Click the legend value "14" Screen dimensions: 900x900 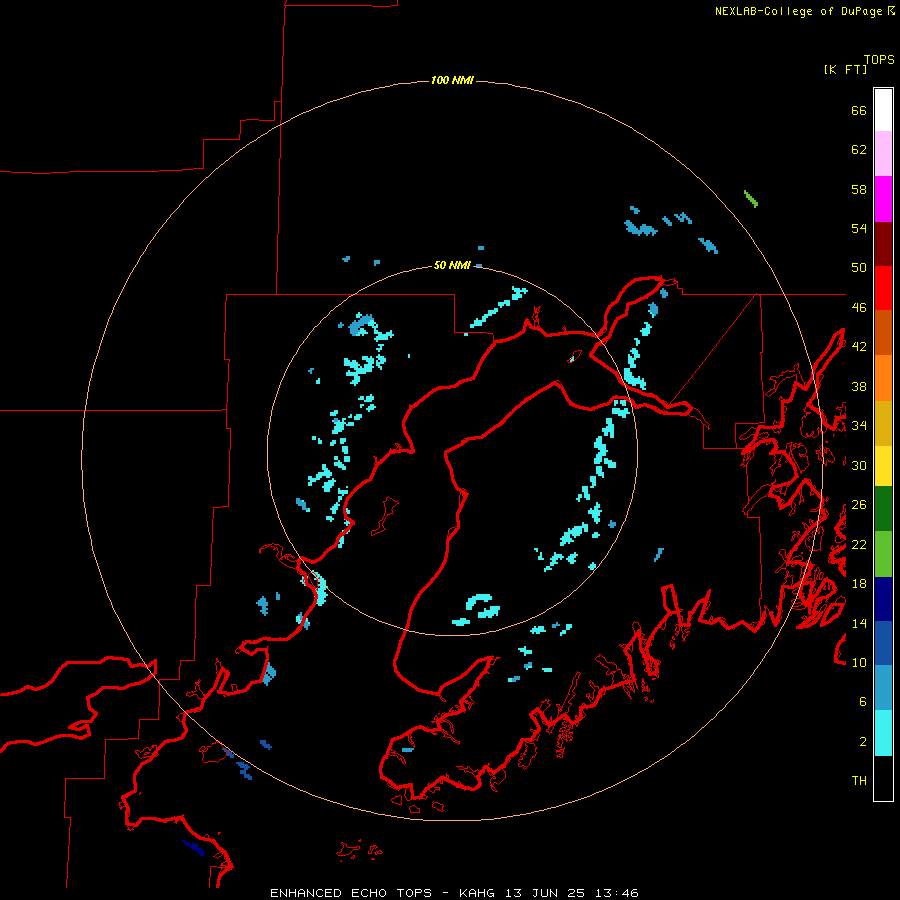coord(859,623)
